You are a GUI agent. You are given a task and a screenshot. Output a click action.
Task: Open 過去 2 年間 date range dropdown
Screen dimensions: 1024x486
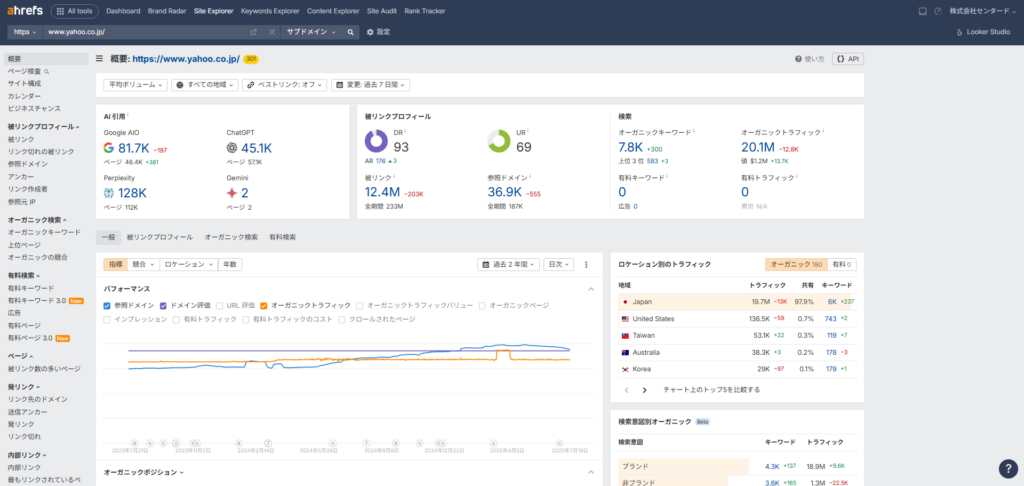(509, 265)
